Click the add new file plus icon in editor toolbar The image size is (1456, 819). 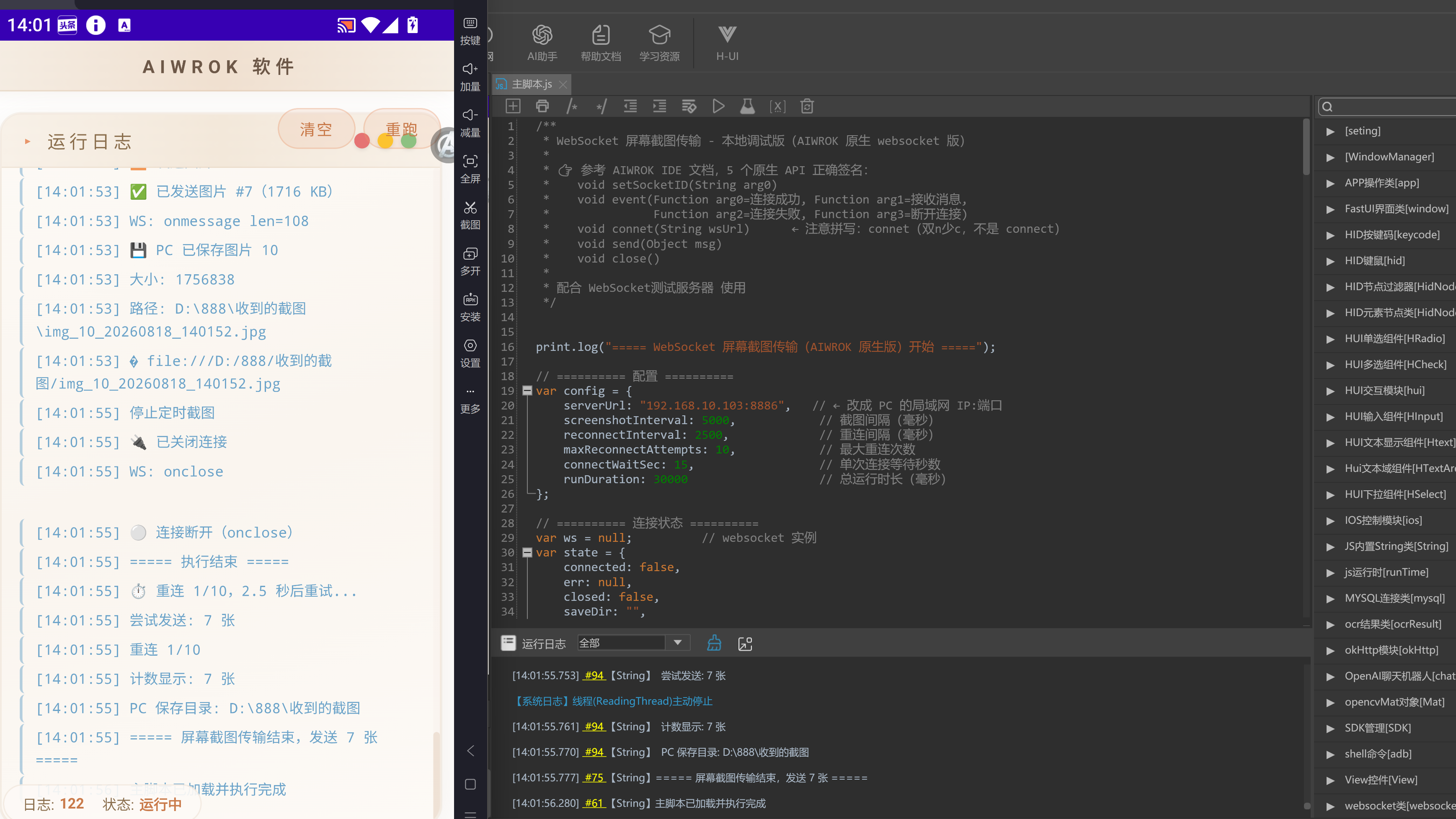tap(513, 106)
